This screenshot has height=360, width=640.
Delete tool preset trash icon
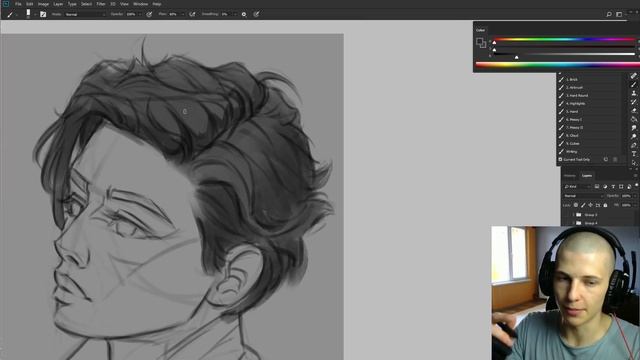tap(615, 160)
